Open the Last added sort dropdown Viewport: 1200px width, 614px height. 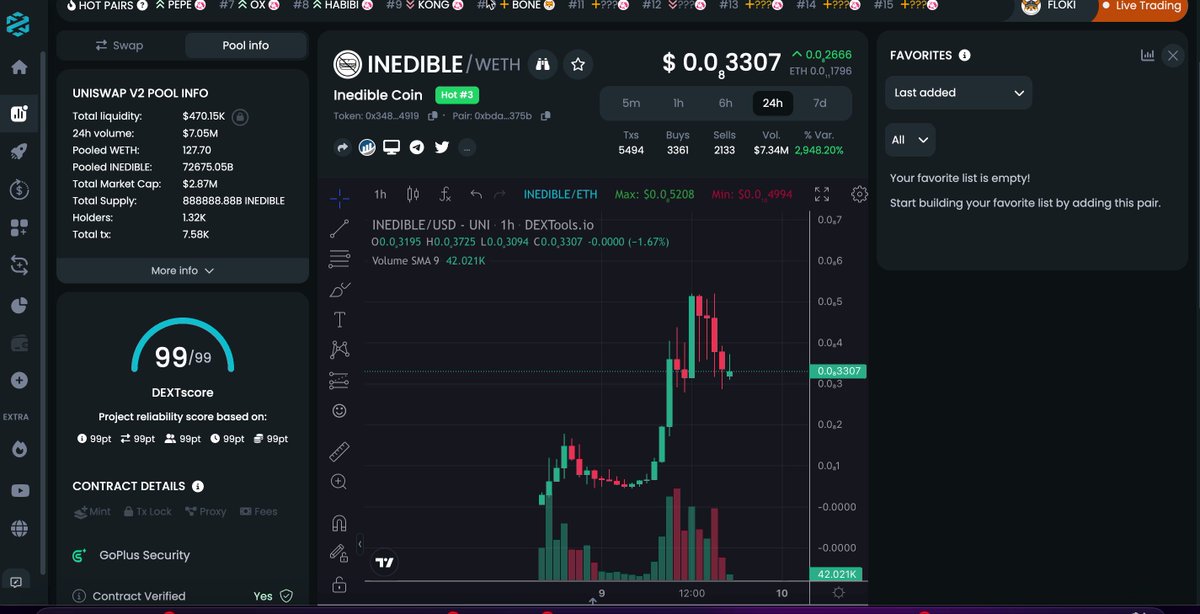point(959,93)
